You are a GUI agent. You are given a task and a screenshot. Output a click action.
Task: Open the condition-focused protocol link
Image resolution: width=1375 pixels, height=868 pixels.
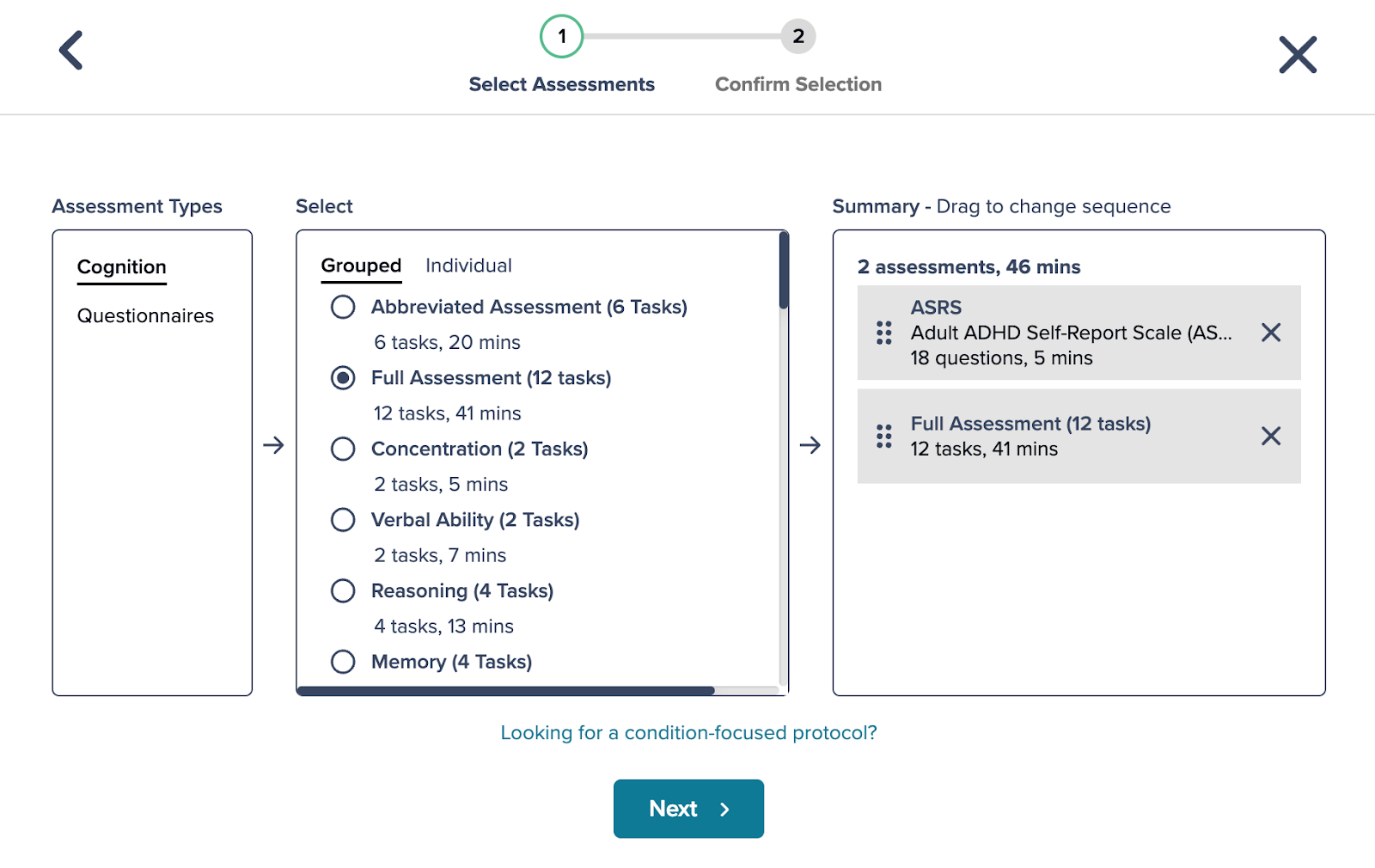[x=687, y=732]
